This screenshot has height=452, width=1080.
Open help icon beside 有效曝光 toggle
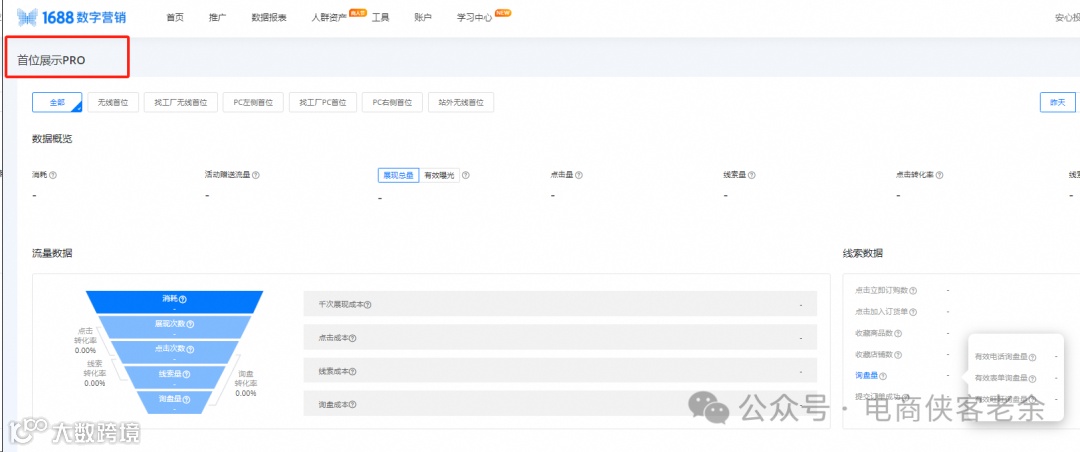[466, 175]
